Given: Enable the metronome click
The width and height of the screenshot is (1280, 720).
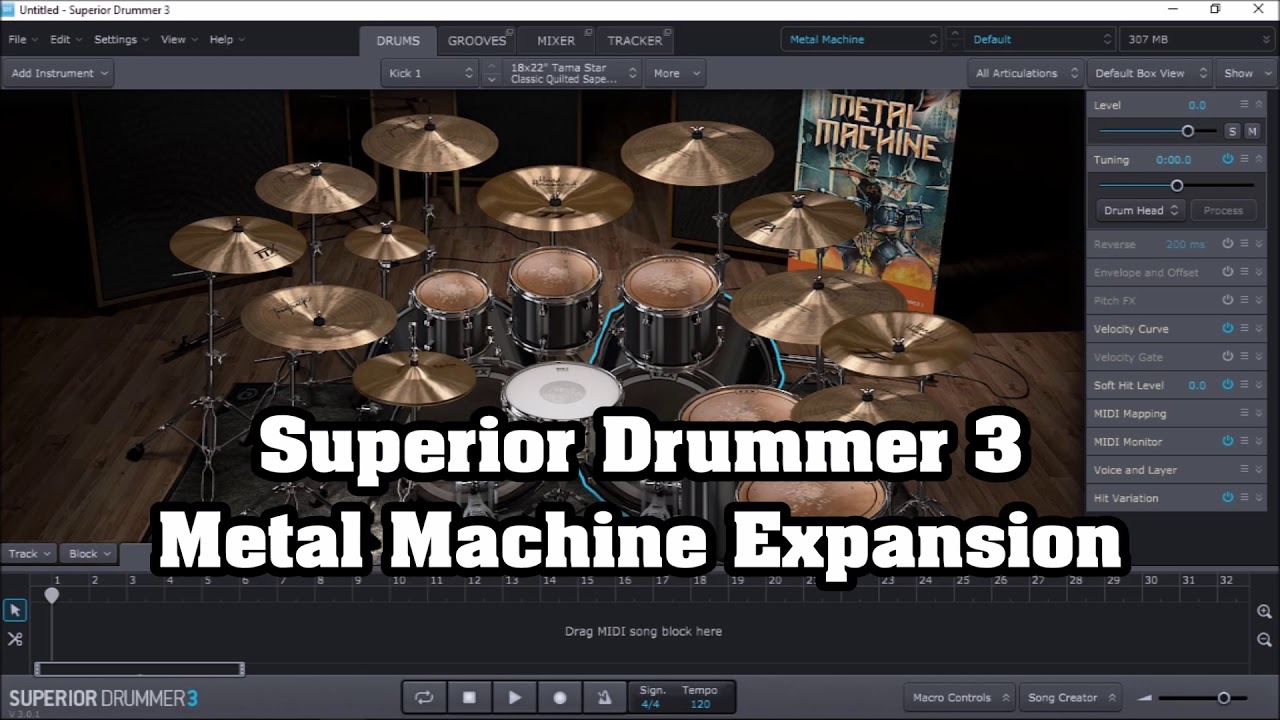Looking at the screenshot, I should pyautogui.click(x=604, y=697).
